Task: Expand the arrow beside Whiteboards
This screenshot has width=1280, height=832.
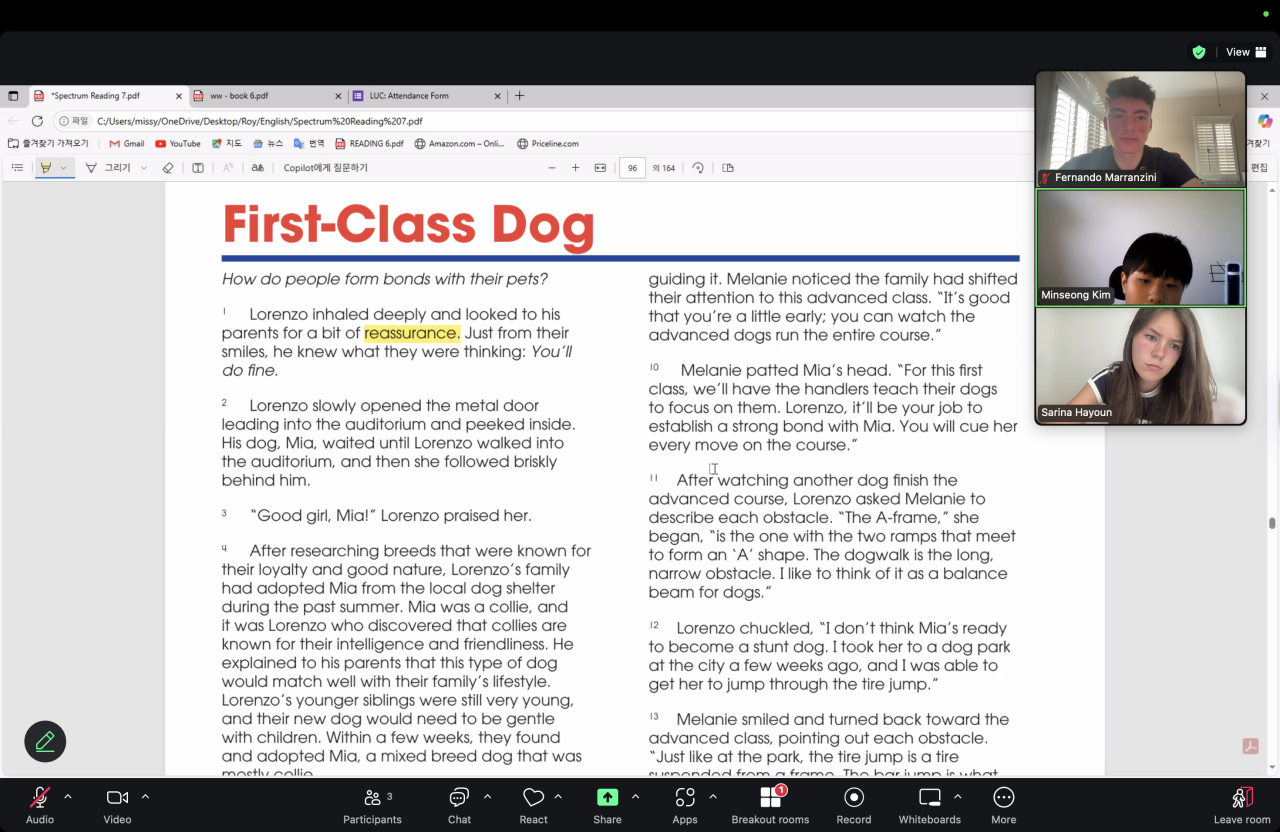Action: pos(957,797)
